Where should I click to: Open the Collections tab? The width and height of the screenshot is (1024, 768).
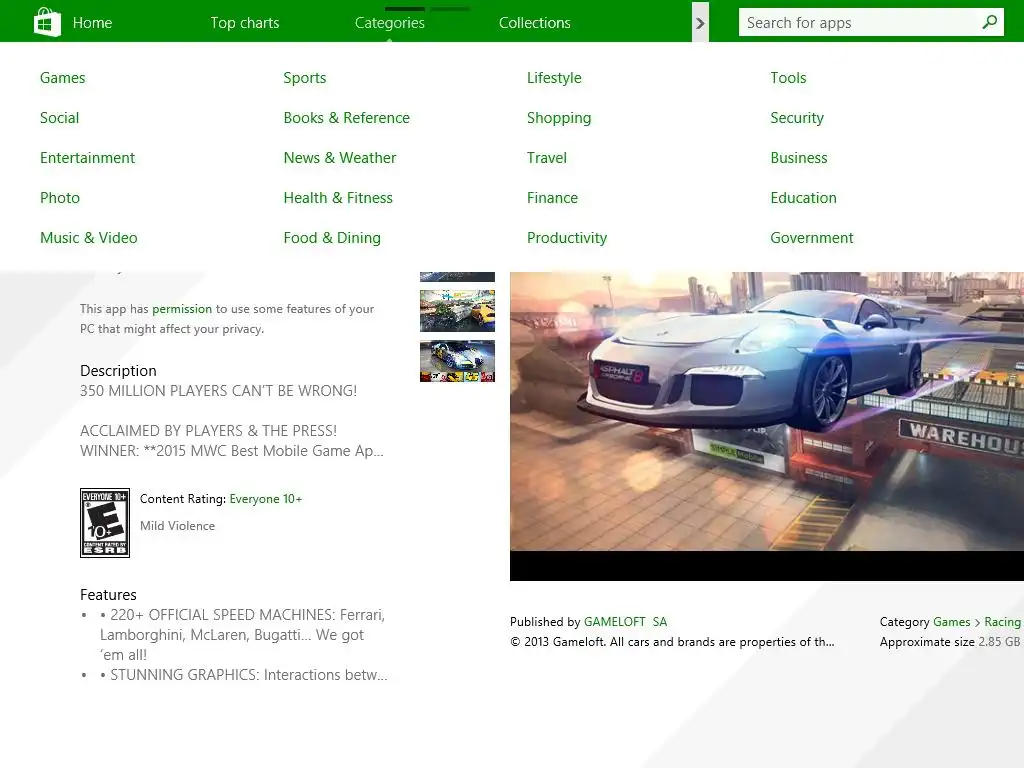[x=535, y=23]
